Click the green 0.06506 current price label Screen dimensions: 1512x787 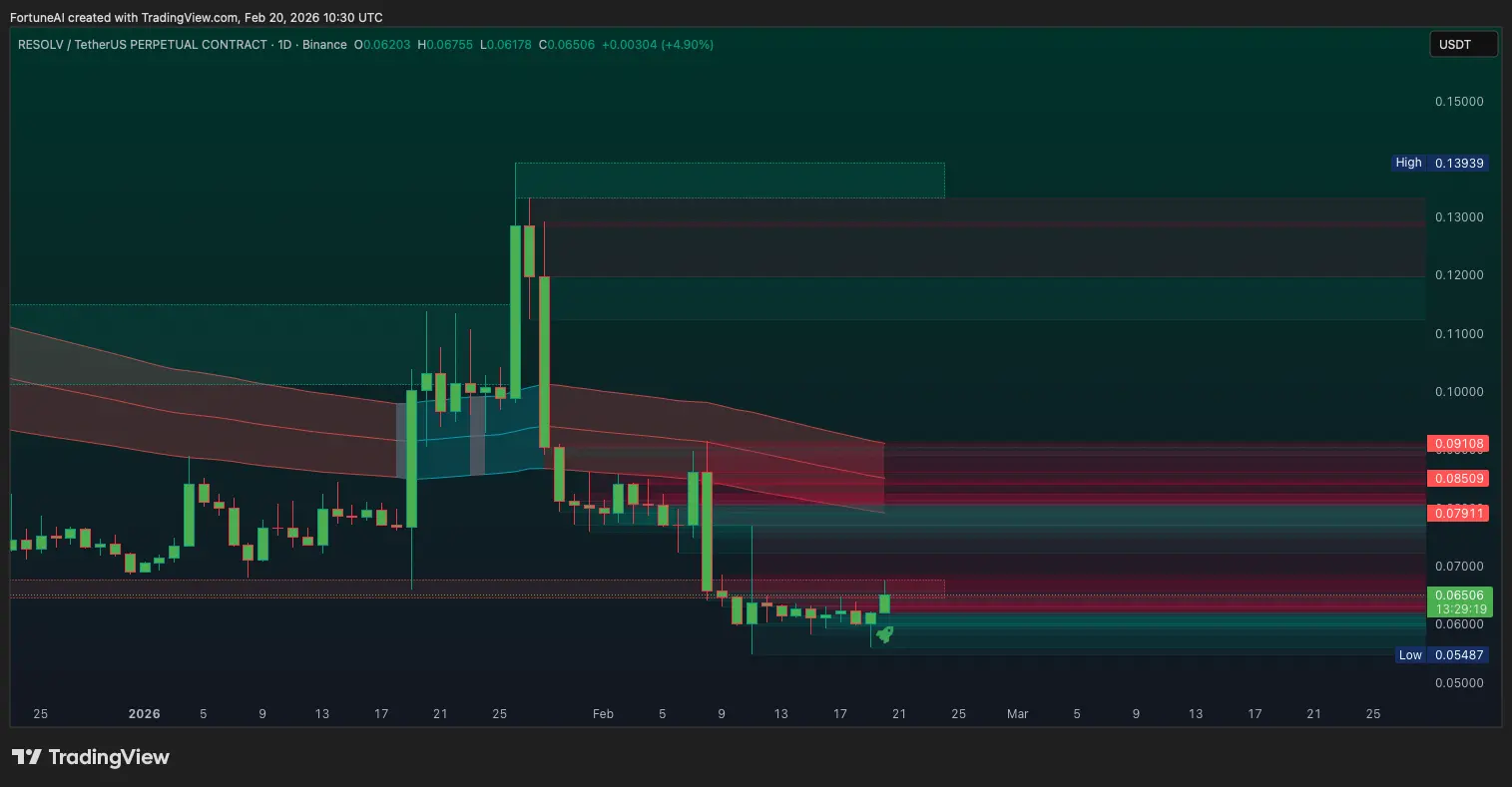click(x=1460, y=594)
